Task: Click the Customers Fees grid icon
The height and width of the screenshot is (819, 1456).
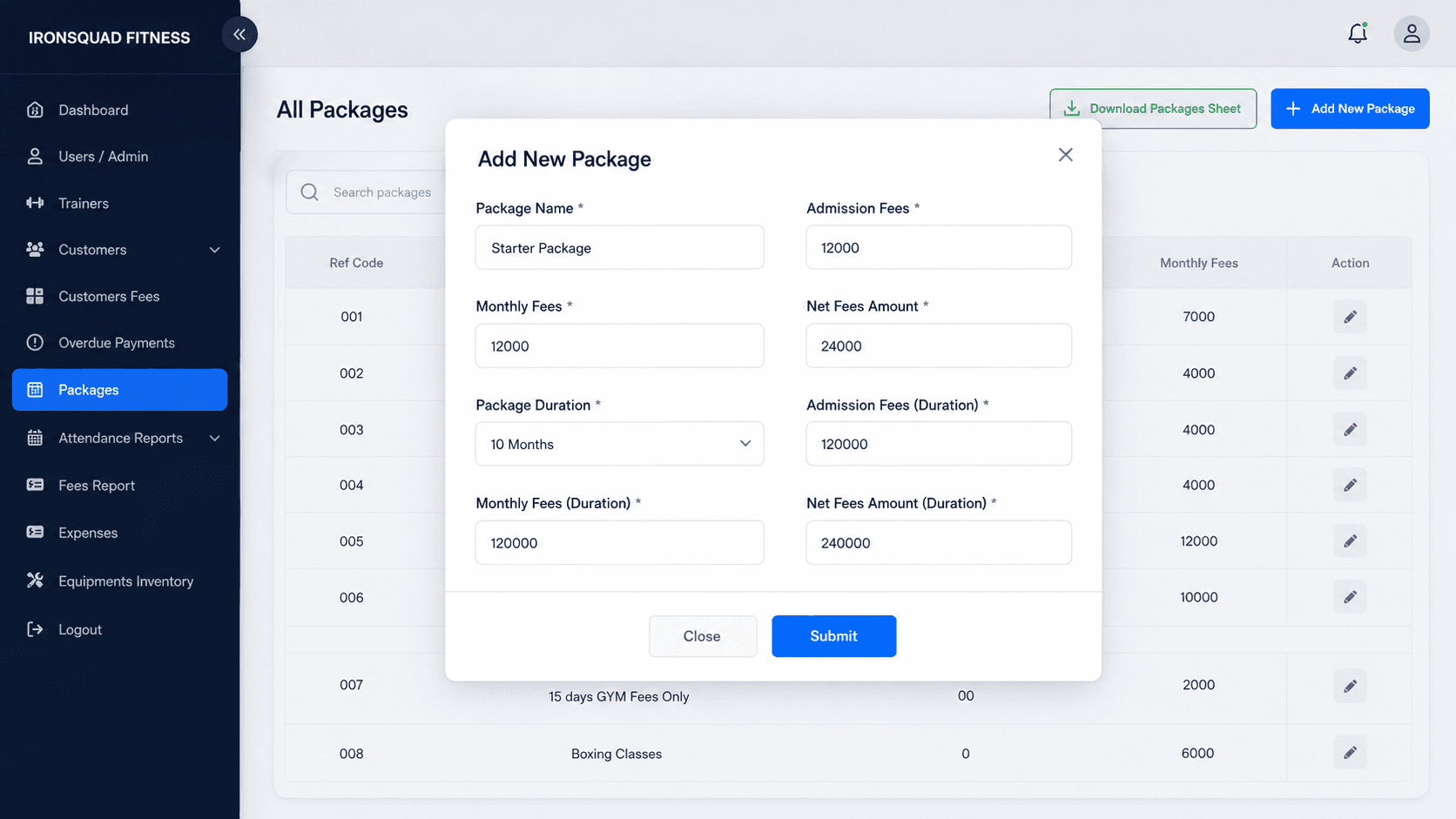Action: tap(35, 296)
